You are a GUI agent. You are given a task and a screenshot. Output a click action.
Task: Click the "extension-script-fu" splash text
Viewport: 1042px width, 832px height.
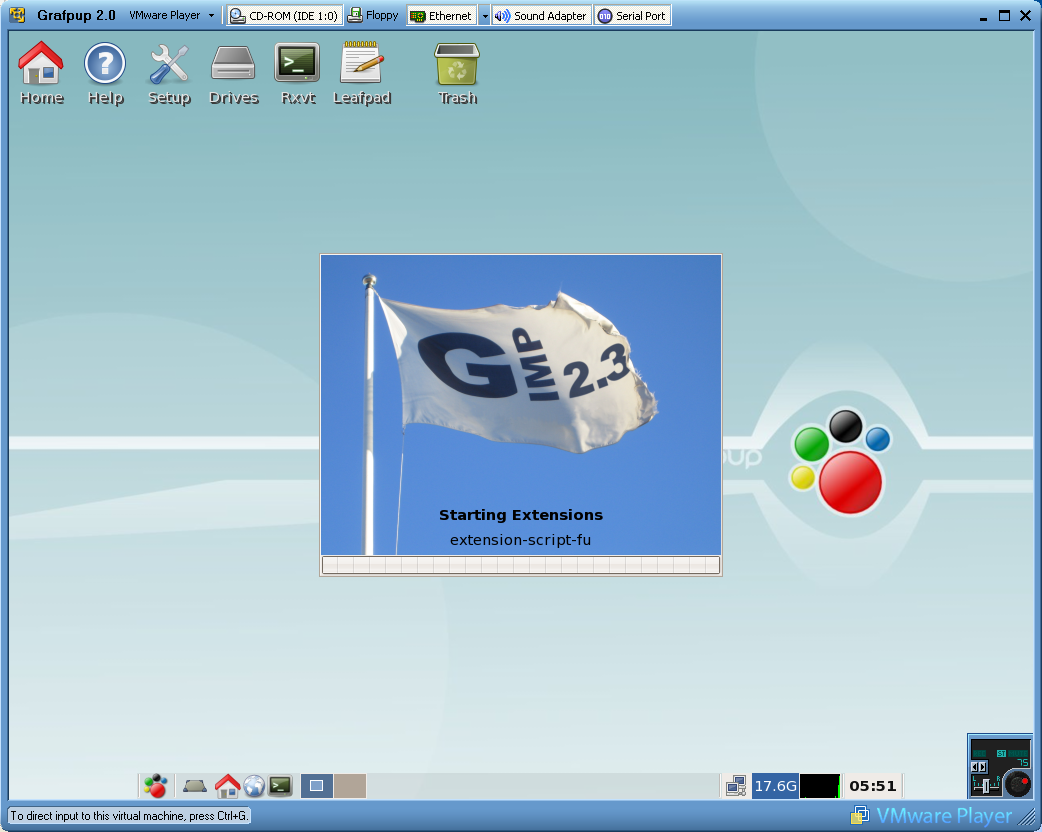click(520, 540)
